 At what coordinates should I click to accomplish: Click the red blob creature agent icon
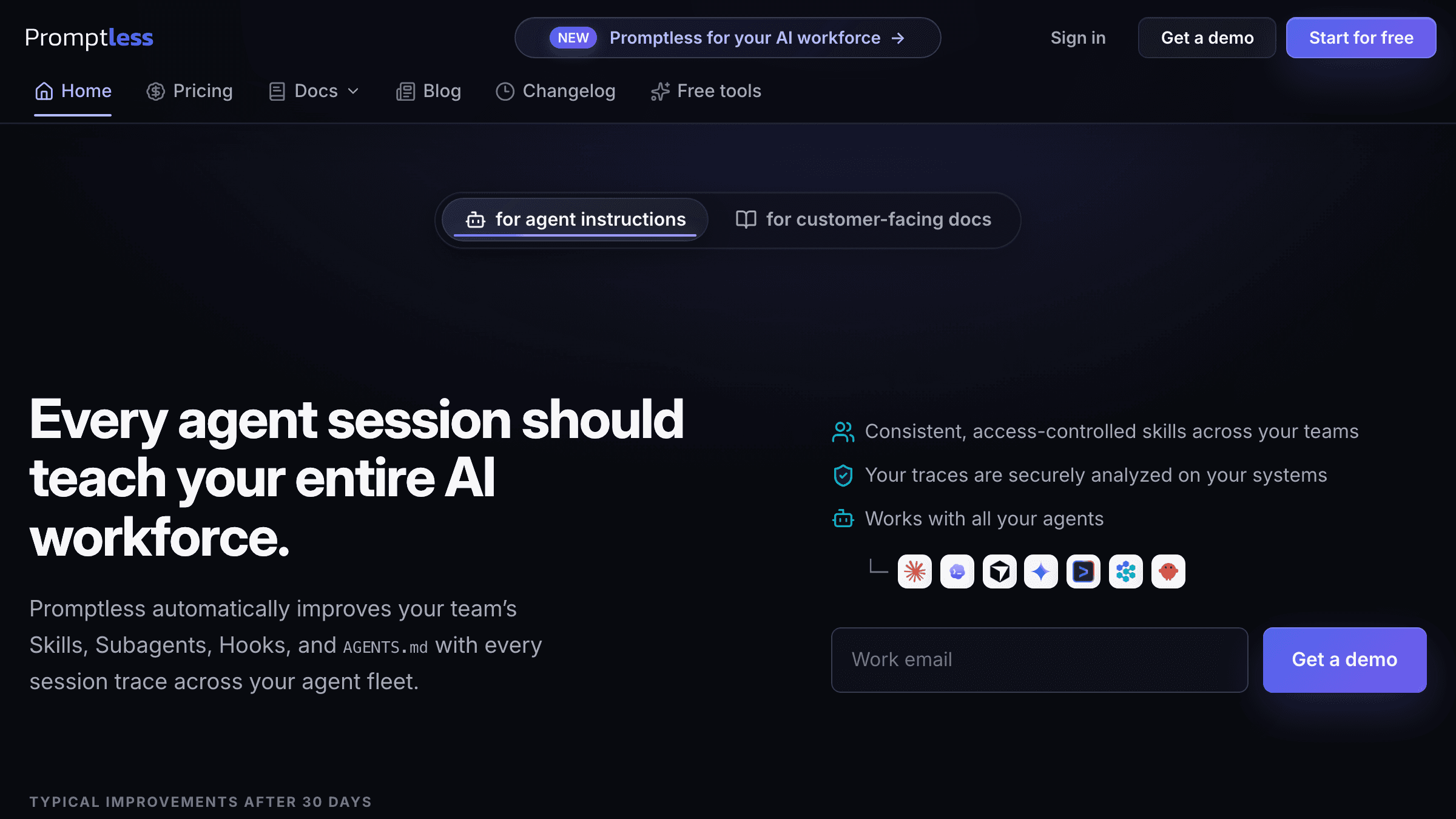click(x=1168, y=571)
